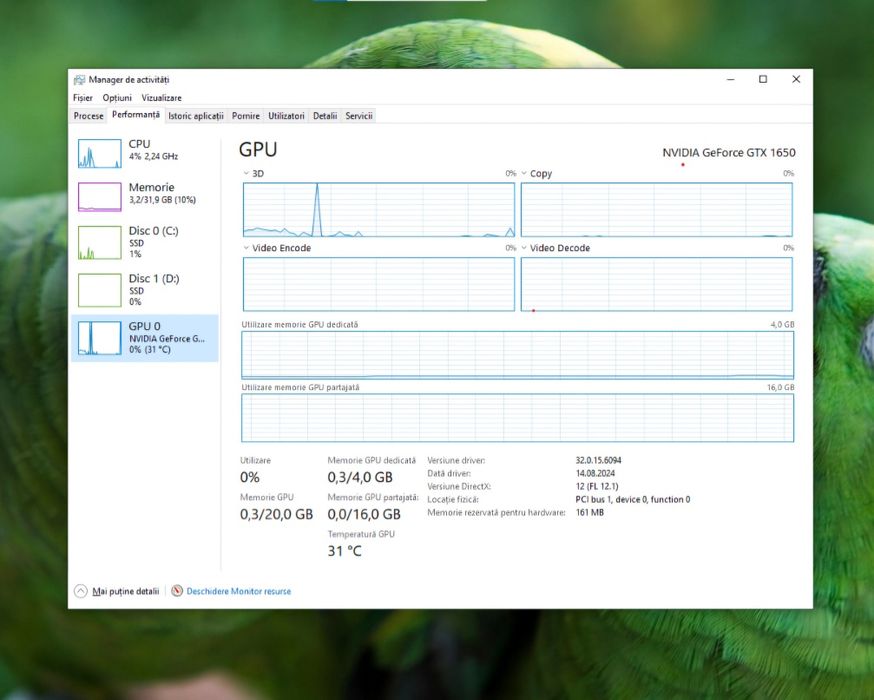Viewport: 874px width, 700px height.
Task: Click the Copy engine usage graph
Action: (x=657, y=210)
